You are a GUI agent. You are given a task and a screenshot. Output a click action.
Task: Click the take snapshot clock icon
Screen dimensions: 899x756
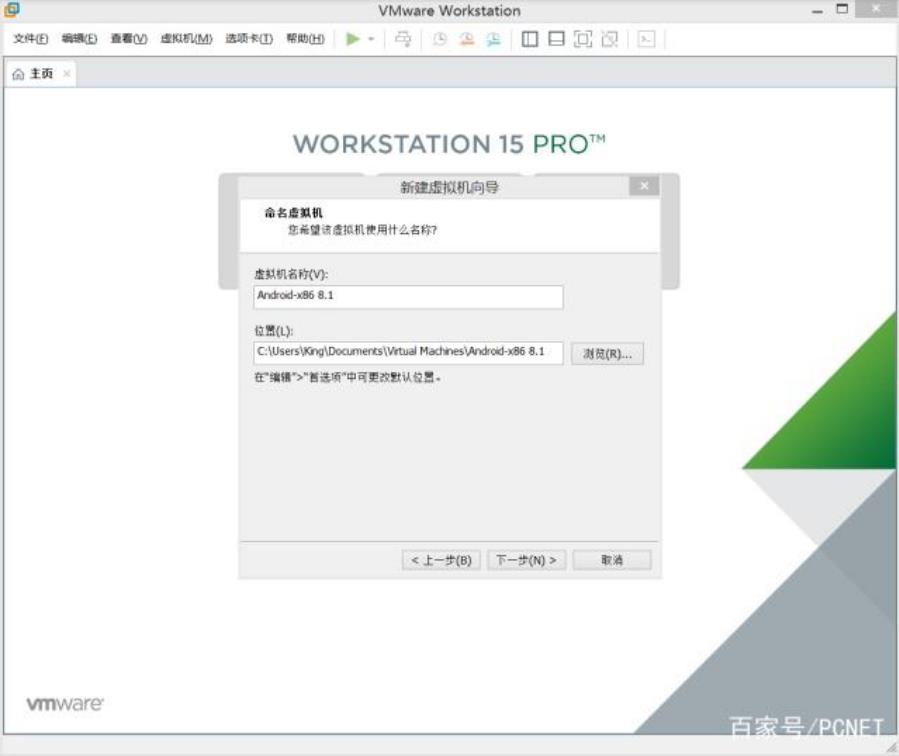click(440, 39)
